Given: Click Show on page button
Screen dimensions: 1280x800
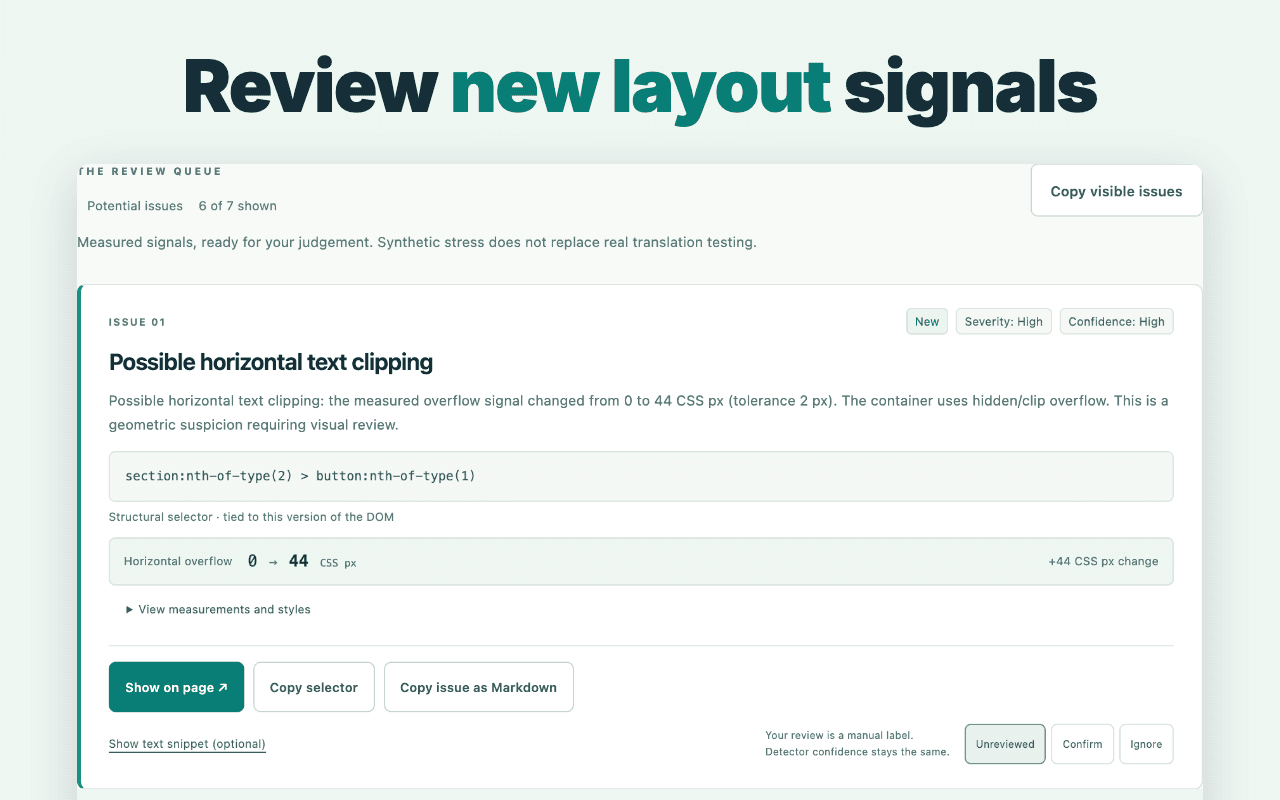Looking at the screenshot, I should click(176, 687).
